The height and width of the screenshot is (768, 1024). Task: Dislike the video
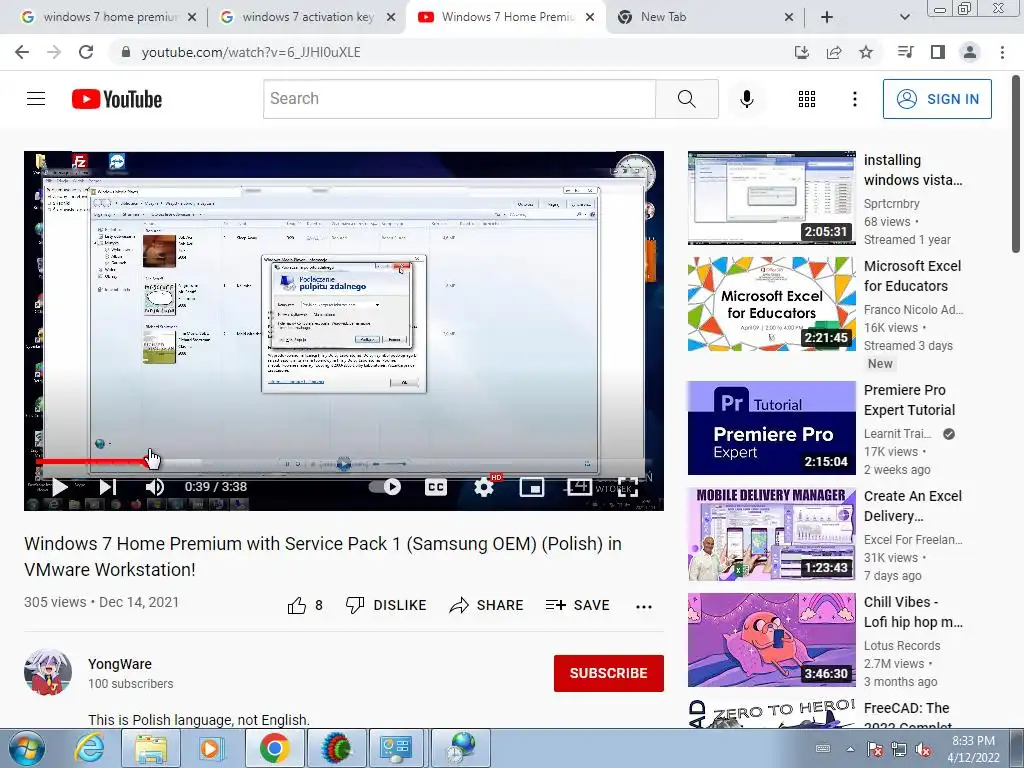[x=386, y=605]
